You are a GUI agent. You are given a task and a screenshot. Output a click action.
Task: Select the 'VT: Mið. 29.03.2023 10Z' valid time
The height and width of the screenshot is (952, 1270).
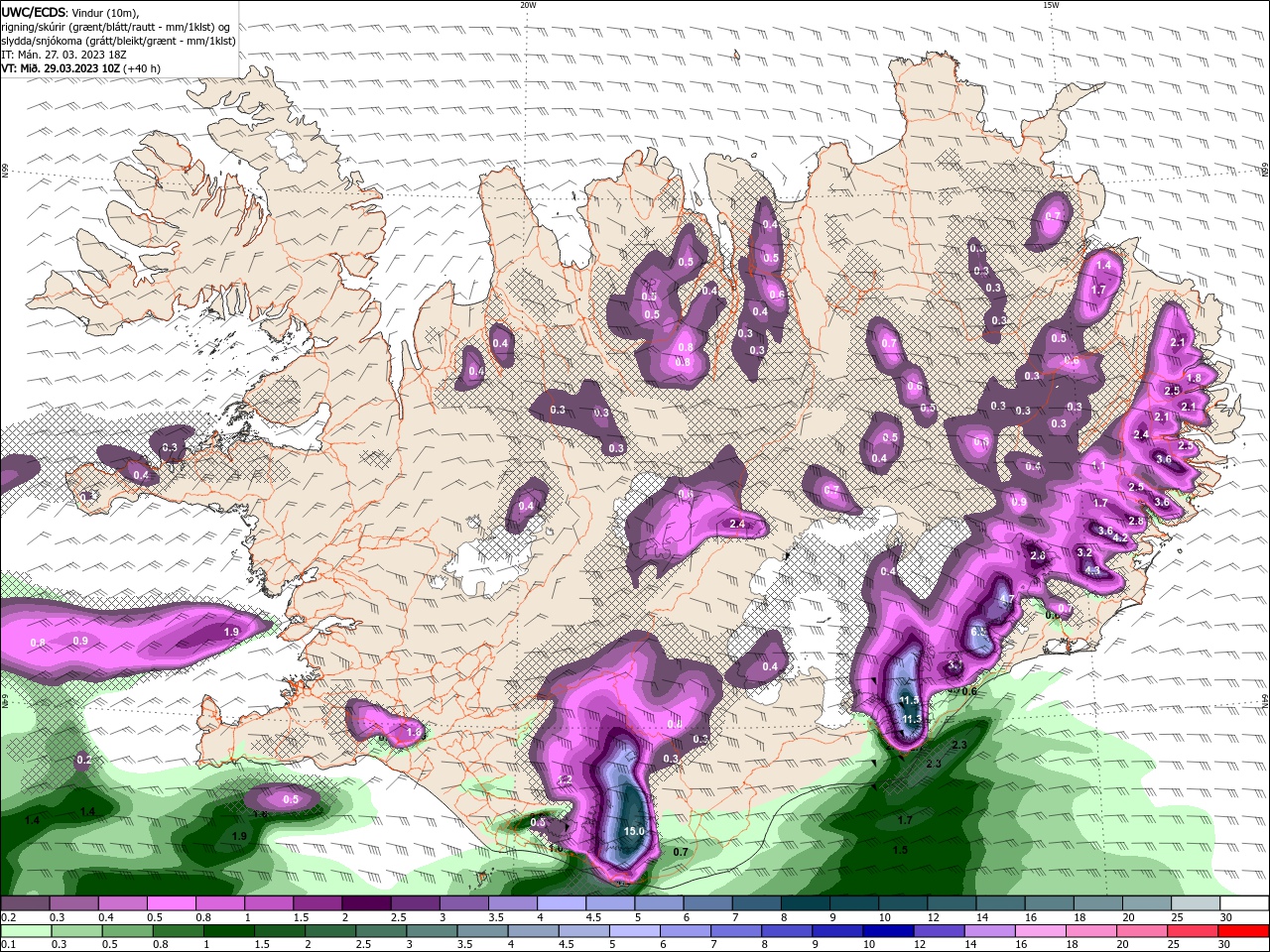pos(61,68)
